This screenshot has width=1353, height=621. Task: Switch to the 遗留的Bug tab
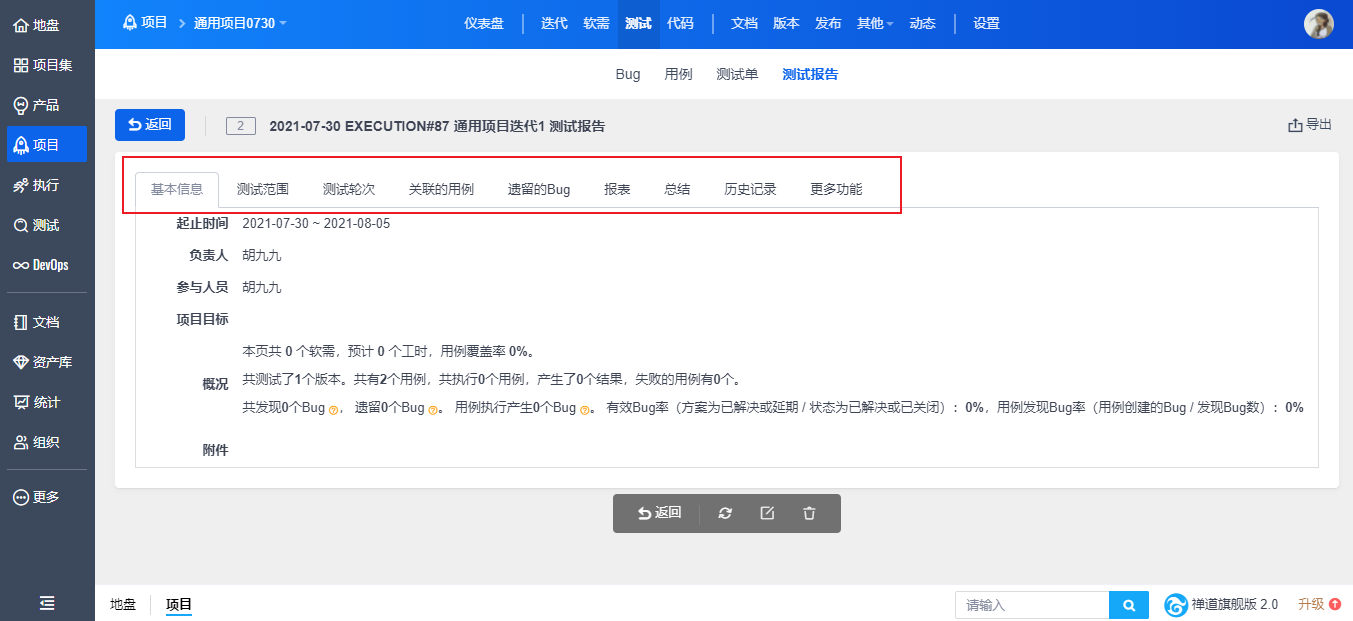pos(538,189)
